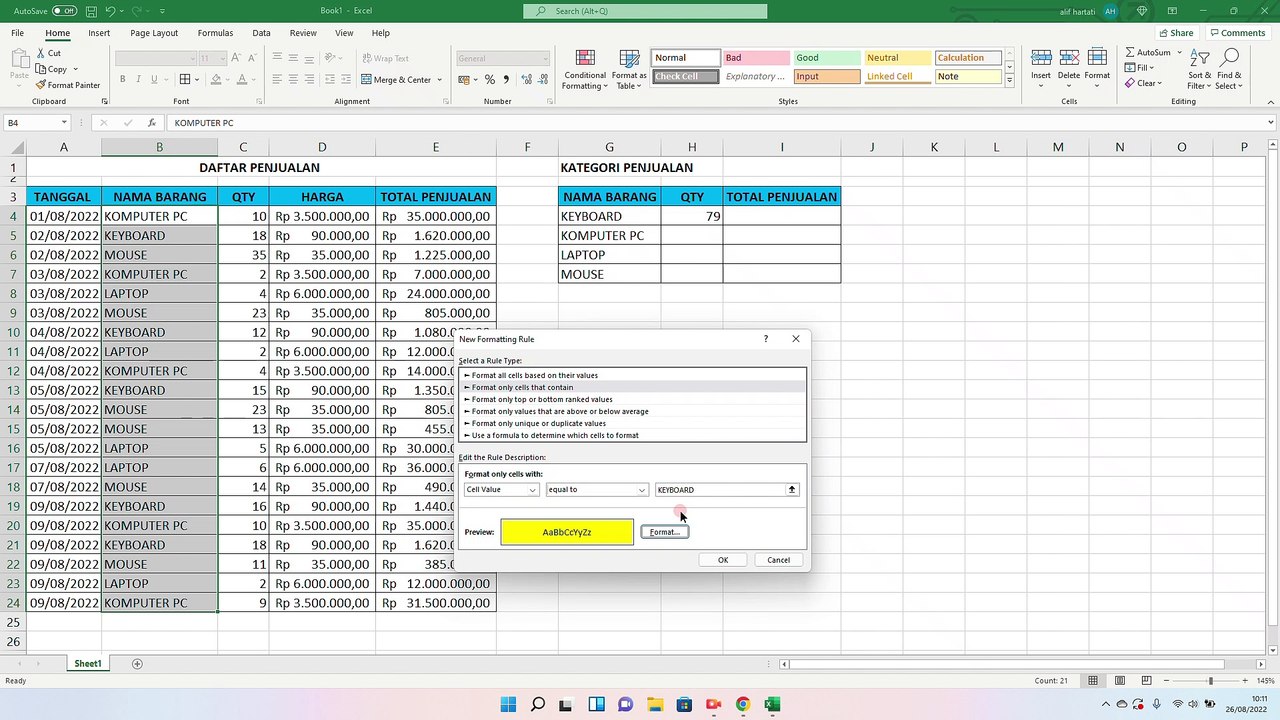Click the collapse dialog arrow beside KEYBOARD field
This screenshot has height=720, width=1280.
coord(791,490)
